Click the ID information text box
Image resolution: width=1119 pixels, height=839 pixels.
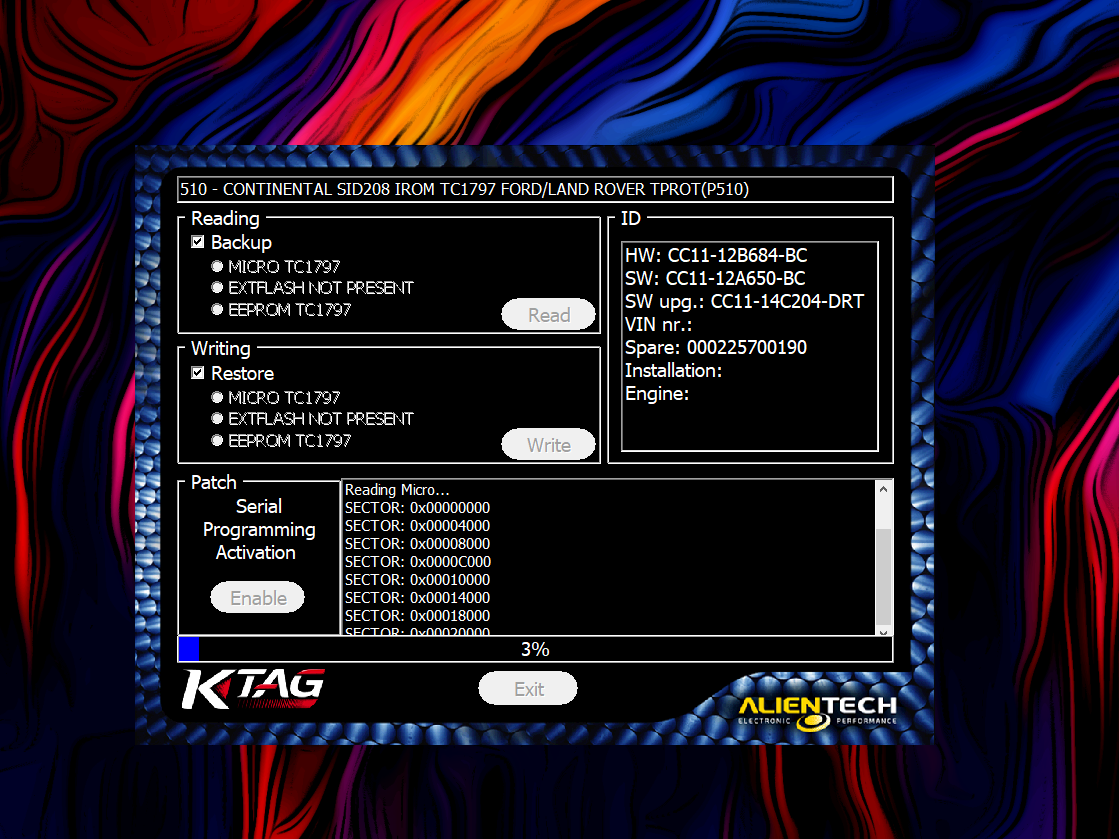coord(749,346)
